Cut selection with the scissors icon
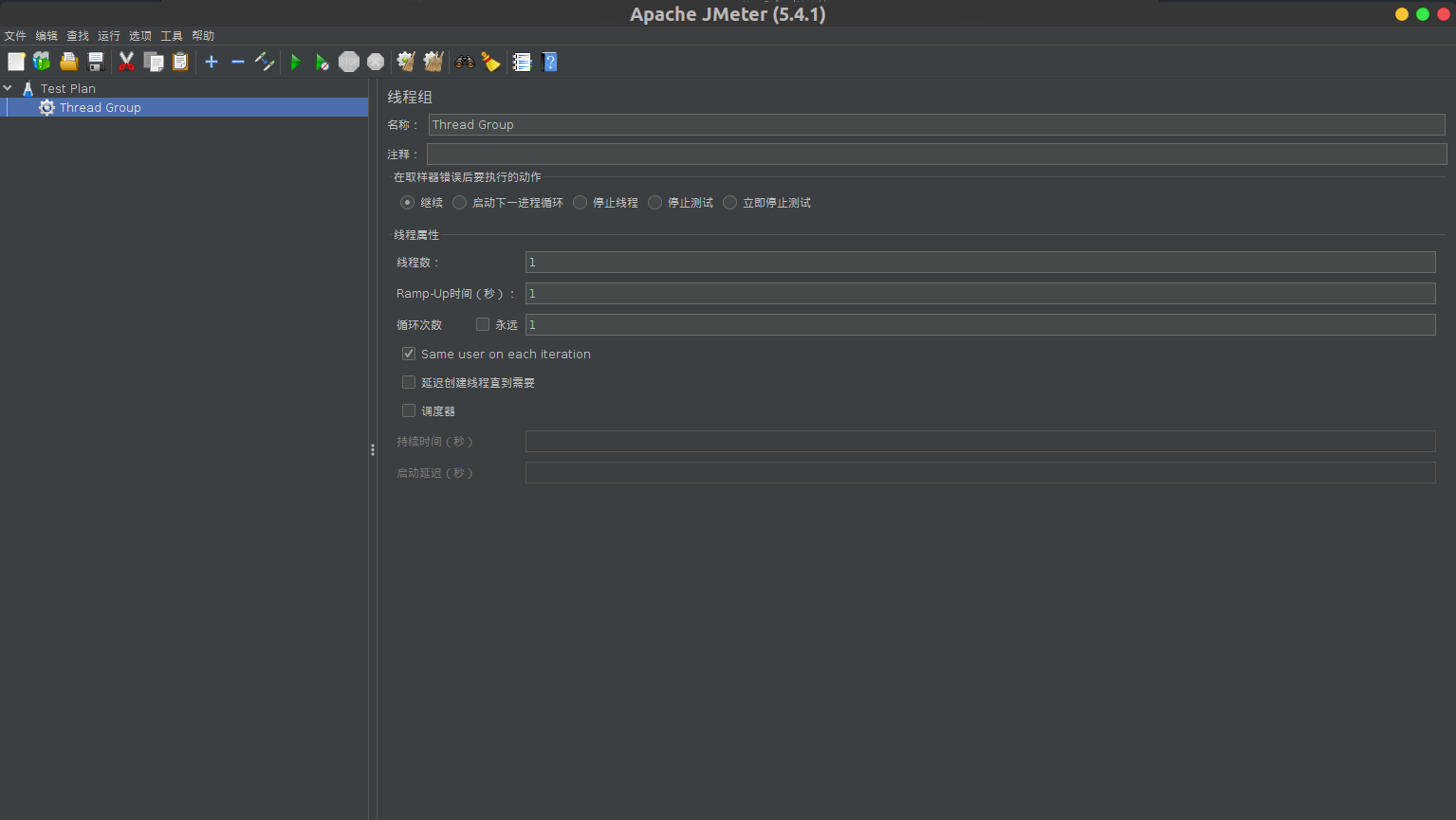 126,62
